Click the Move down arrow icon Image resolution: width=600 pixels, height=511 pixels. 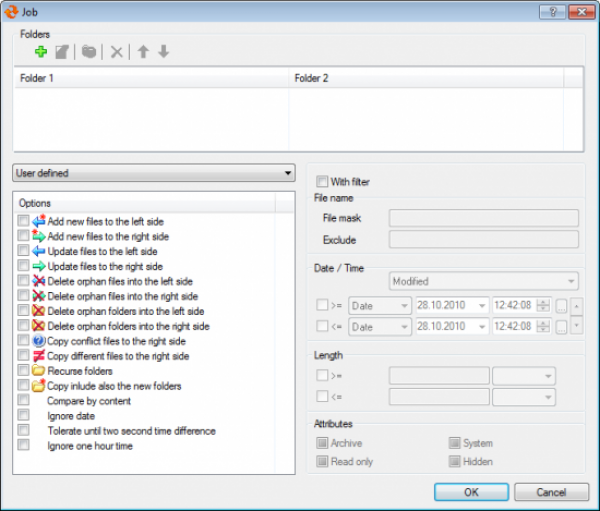tap(163, 52)
